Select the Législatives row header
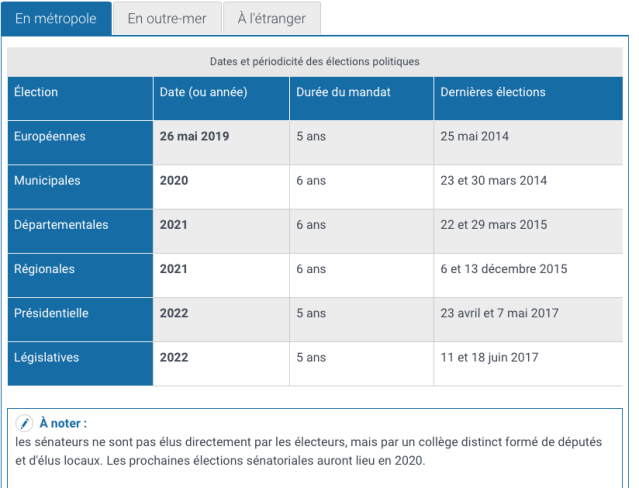This screenshot has height=488, width=639. pos(46,357)
